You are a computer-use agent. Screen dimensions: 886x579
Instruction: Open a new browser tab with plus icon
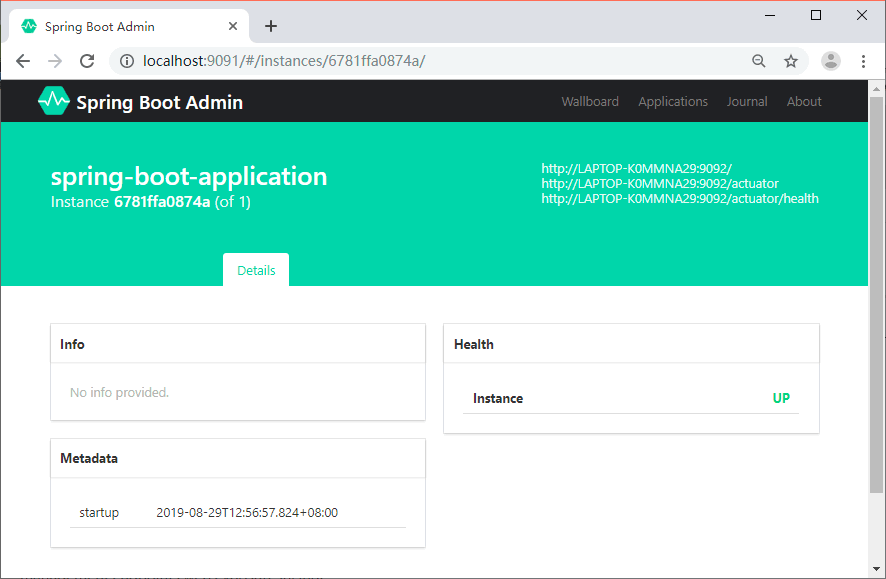pyautogui.click(x=271, y=26)
